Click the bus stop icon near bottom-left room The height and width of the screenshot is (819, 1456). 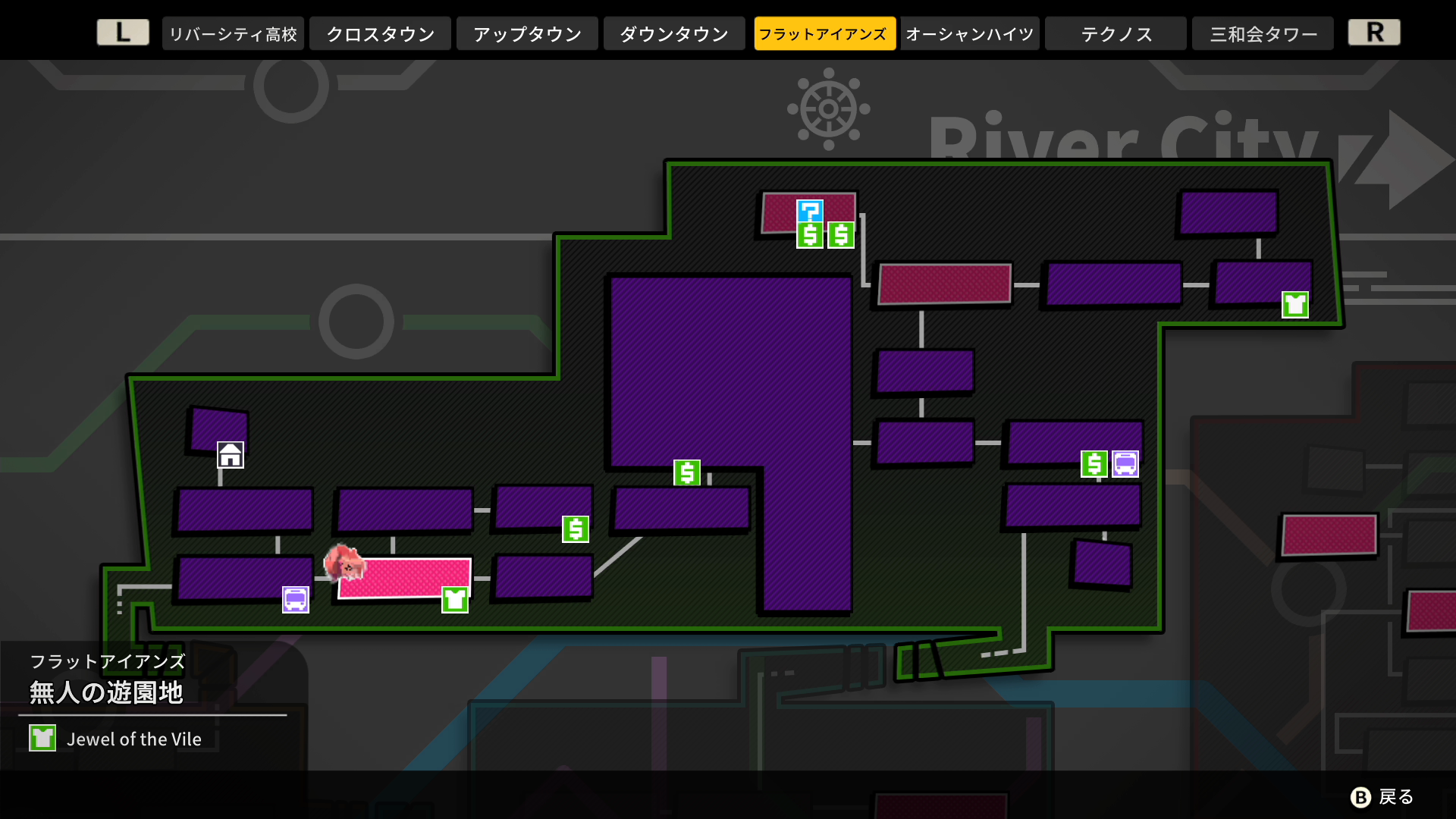point(296,600)
